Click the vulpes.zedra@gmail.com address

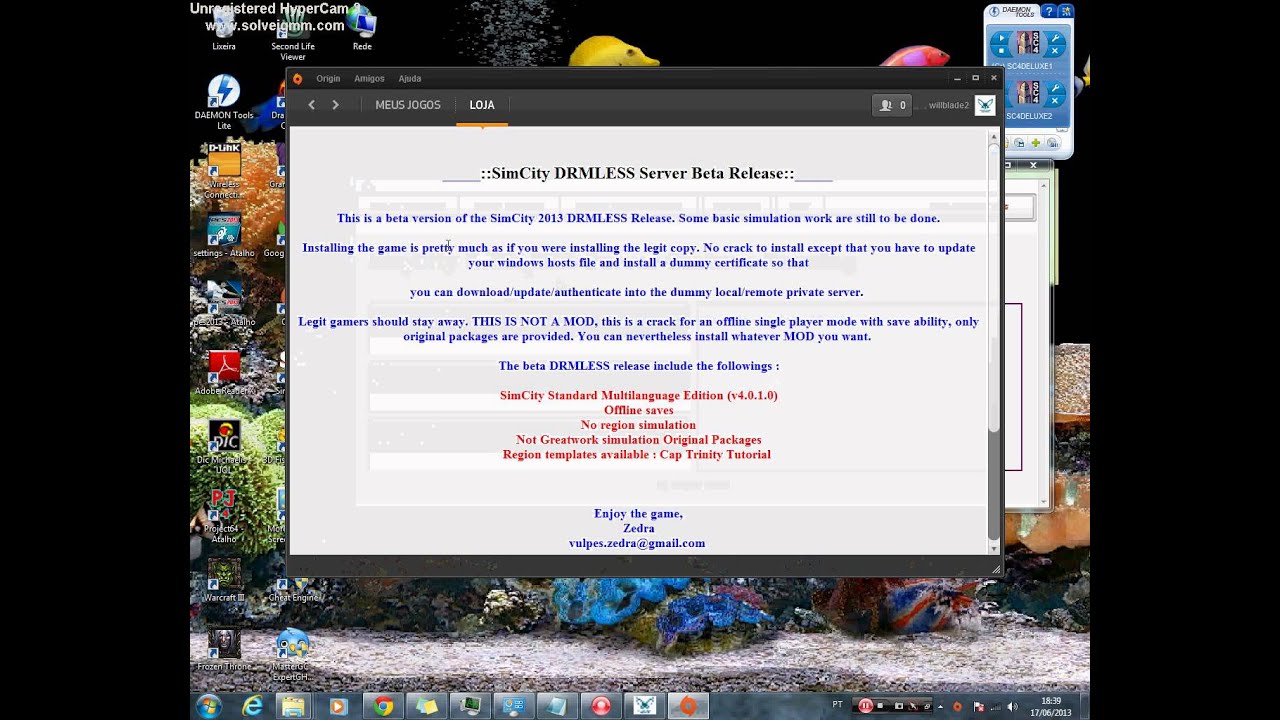tap(637, 543)
